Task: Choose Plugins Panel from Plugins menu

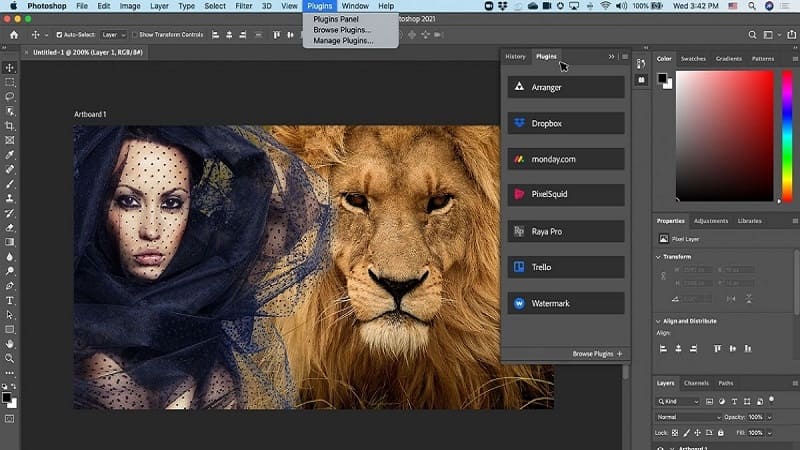Action: tap(336, 19)
